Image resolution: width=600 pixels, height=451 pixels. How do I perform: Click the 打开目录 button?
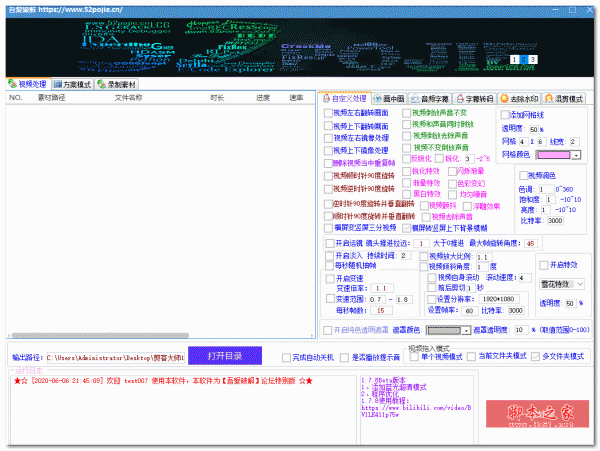coord(225,356)
